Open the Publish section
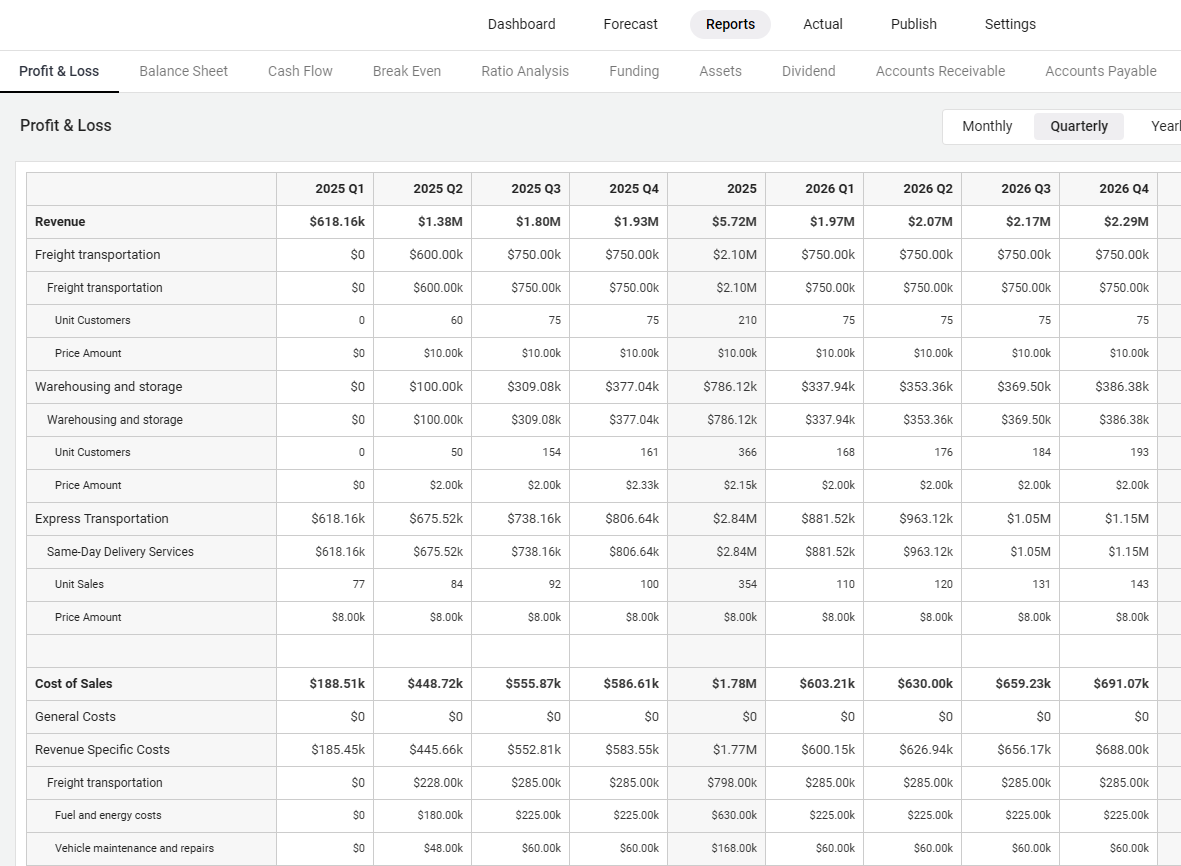Viewport: 1181px width, 866px height. coord(914,24)
